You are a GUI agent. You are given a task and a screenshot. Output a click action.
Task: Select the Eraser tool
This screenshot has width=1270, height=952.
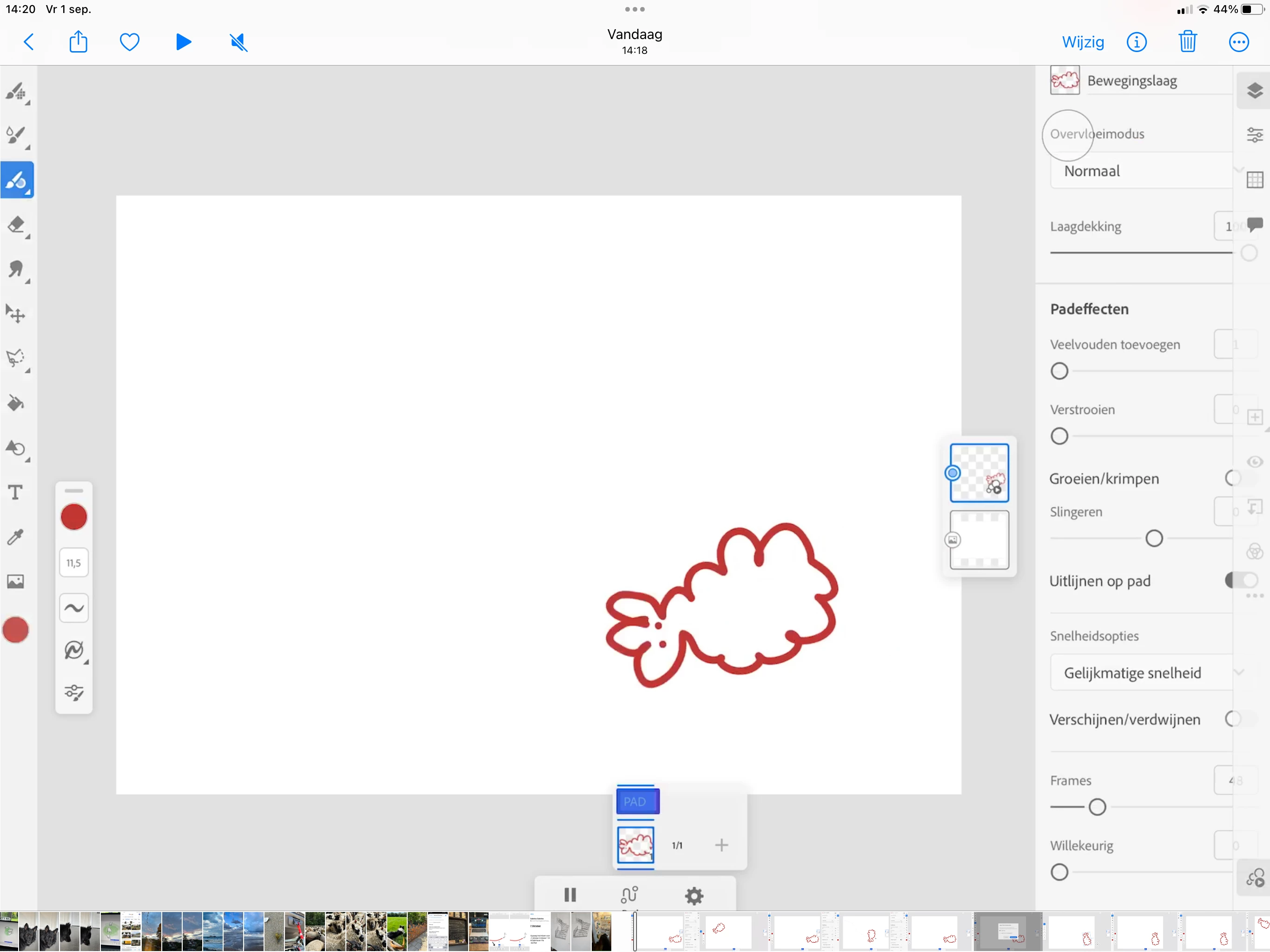tap(16, 225)
